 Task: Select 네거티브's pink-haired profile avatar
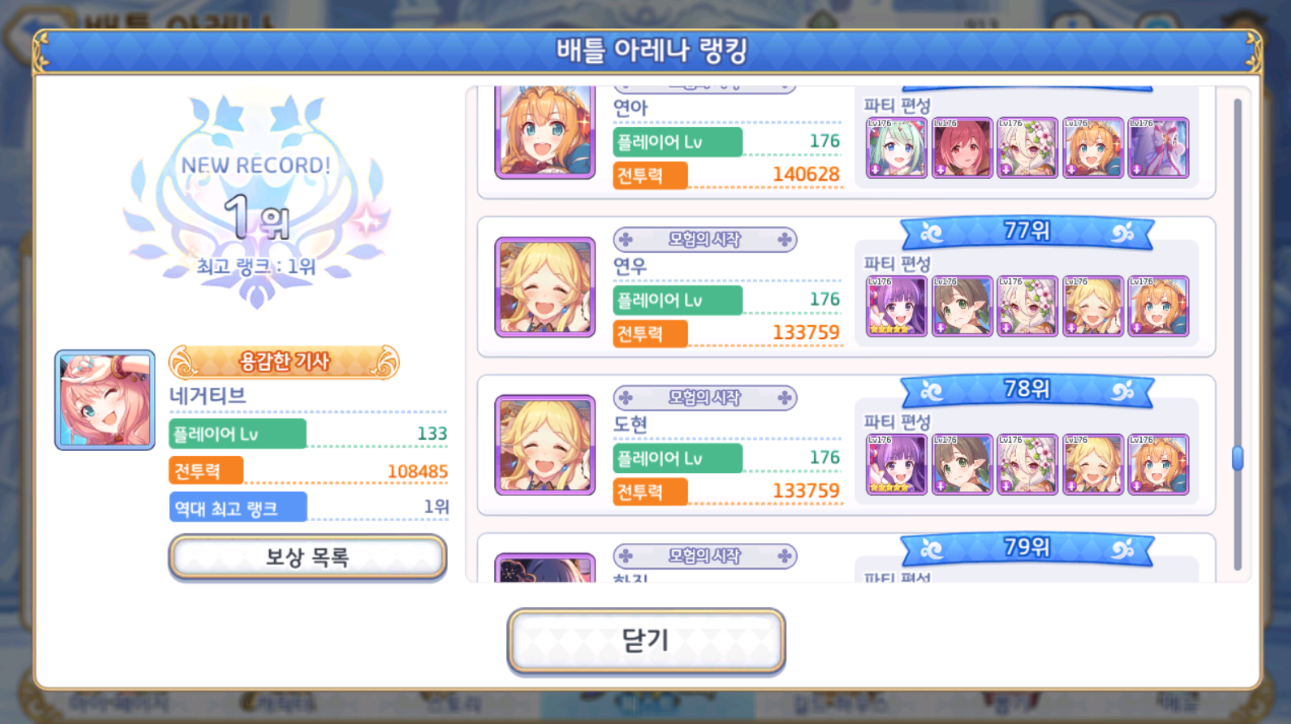(105, 399)
